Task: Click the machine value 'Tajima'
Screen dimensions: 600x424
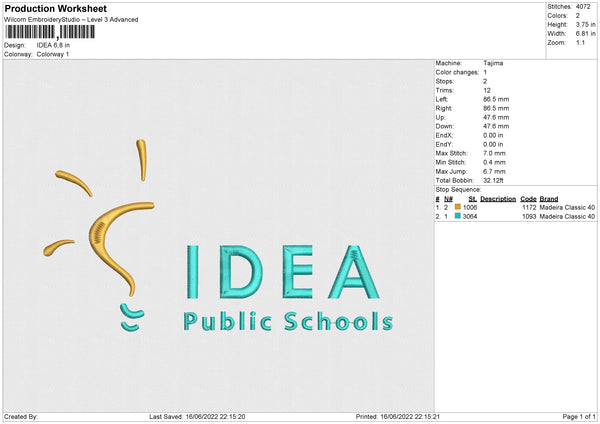Action: [x=493, y=63]
